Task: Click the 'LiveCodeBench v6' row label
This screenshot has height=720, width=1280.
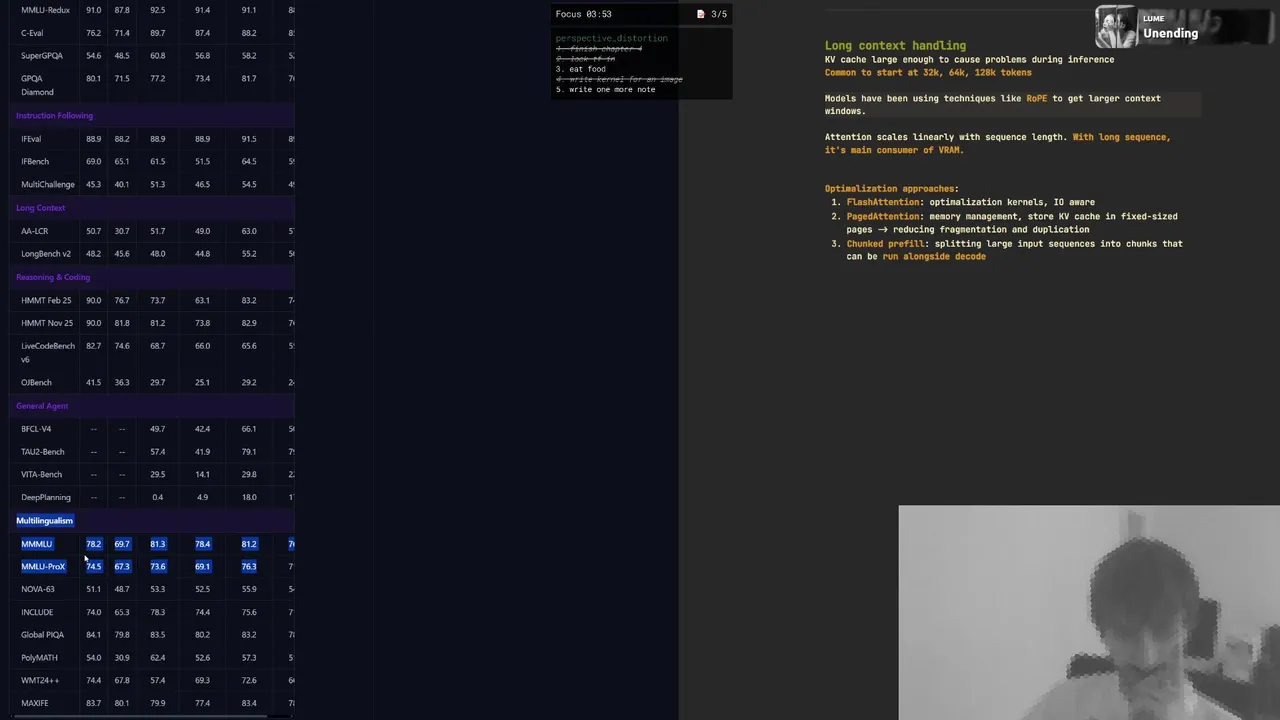Action: pos(48,352)
